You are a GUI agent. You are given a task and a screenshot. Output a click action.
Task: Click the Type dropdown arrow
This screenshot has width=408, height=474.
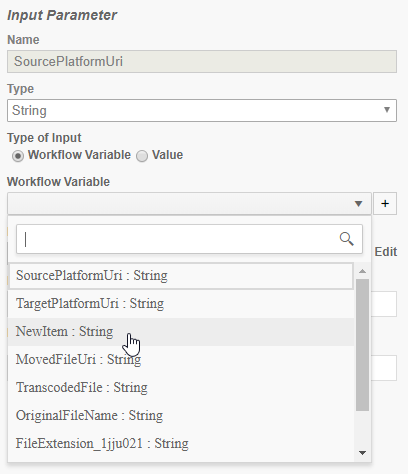coord(387,110)
